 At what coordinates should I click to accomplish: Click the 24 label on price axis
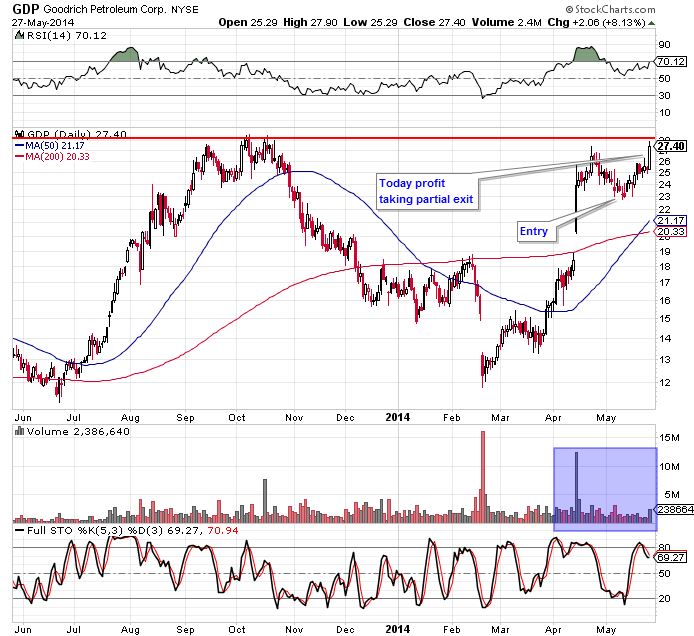(x=665, y=185)
